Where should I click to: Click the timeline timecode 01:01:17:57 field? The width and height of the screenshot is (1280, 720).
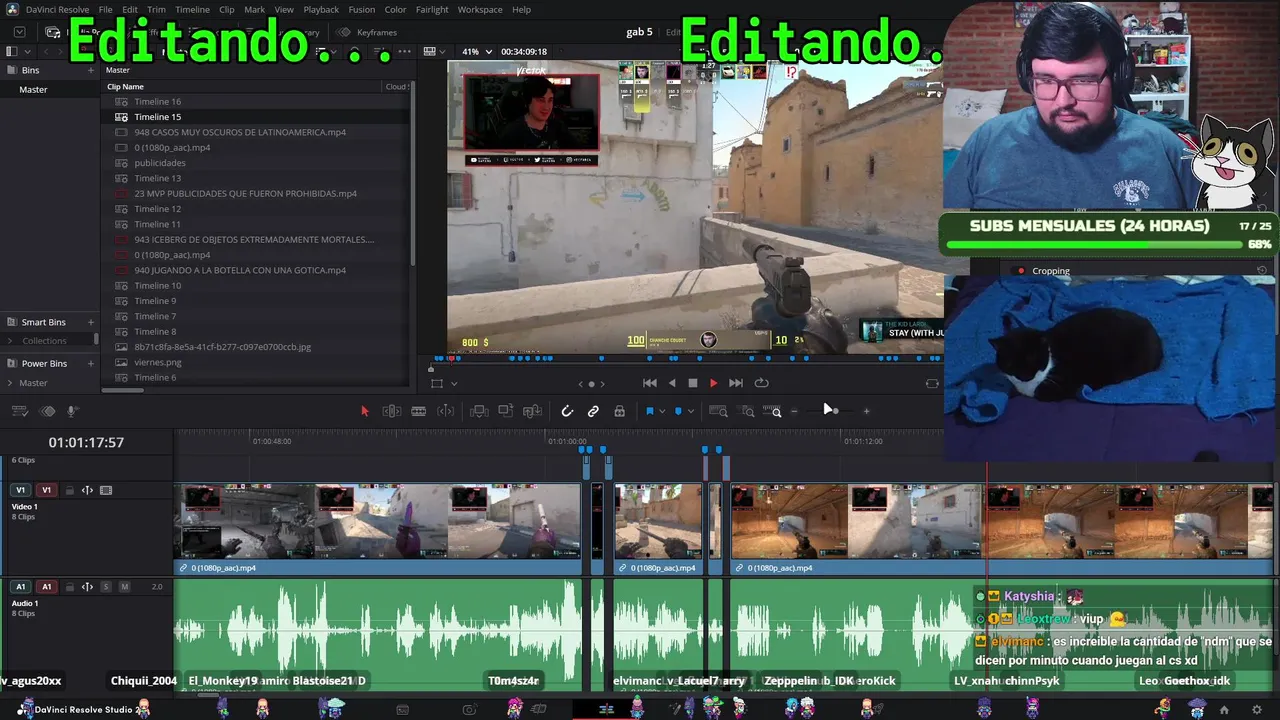pos(86,442)
